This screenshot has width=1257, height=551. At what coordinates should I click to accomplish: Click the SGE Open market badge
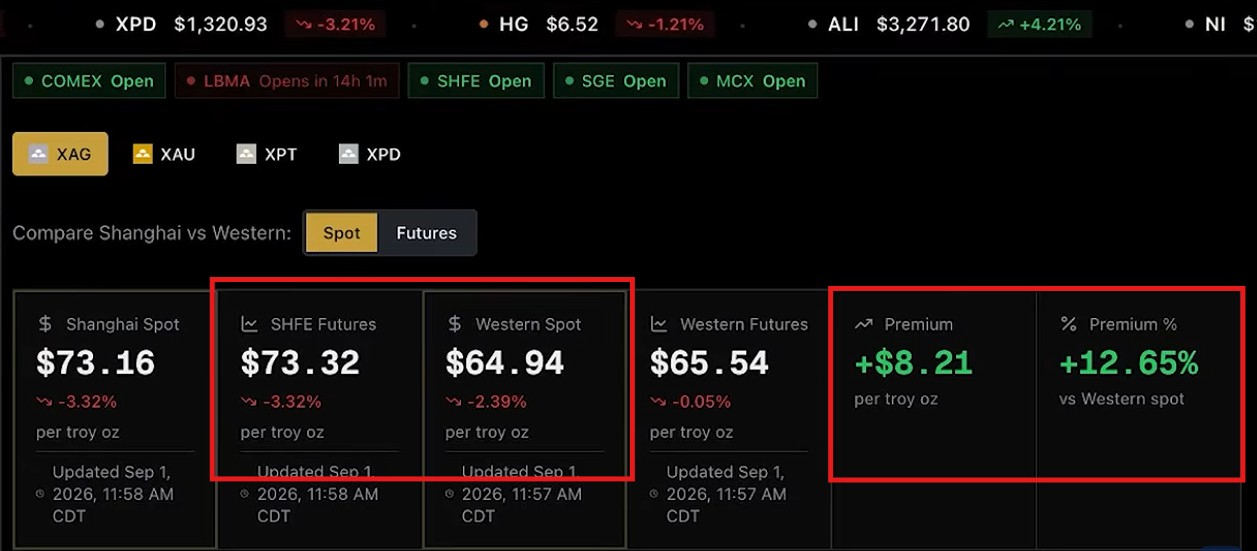pyautogui.click(x=616, y=81)
